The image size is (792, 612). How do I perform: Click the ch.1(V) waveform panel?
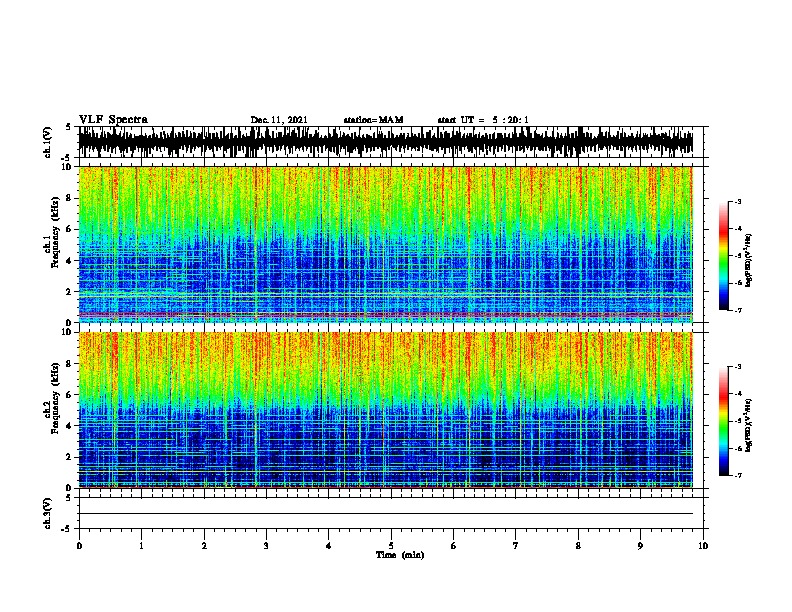(x=386, y=142)
